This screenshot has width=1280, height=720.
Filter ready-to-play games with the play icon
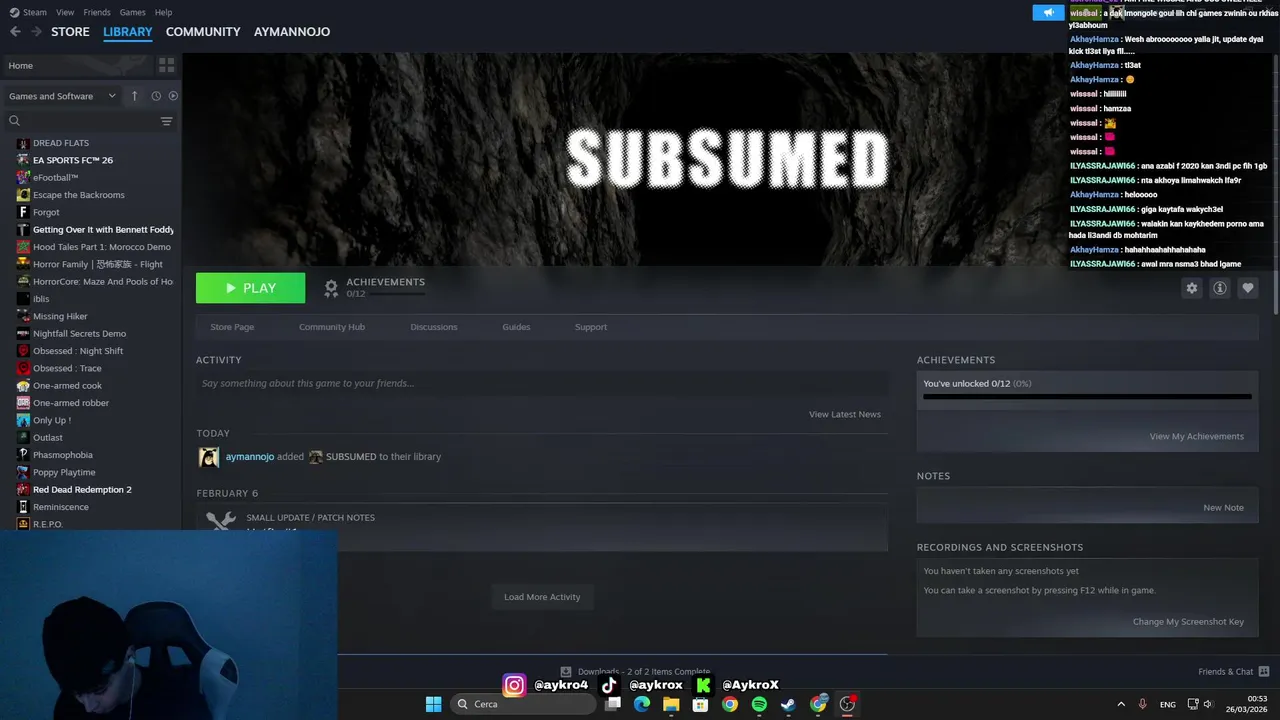click(x=173, y=96)
